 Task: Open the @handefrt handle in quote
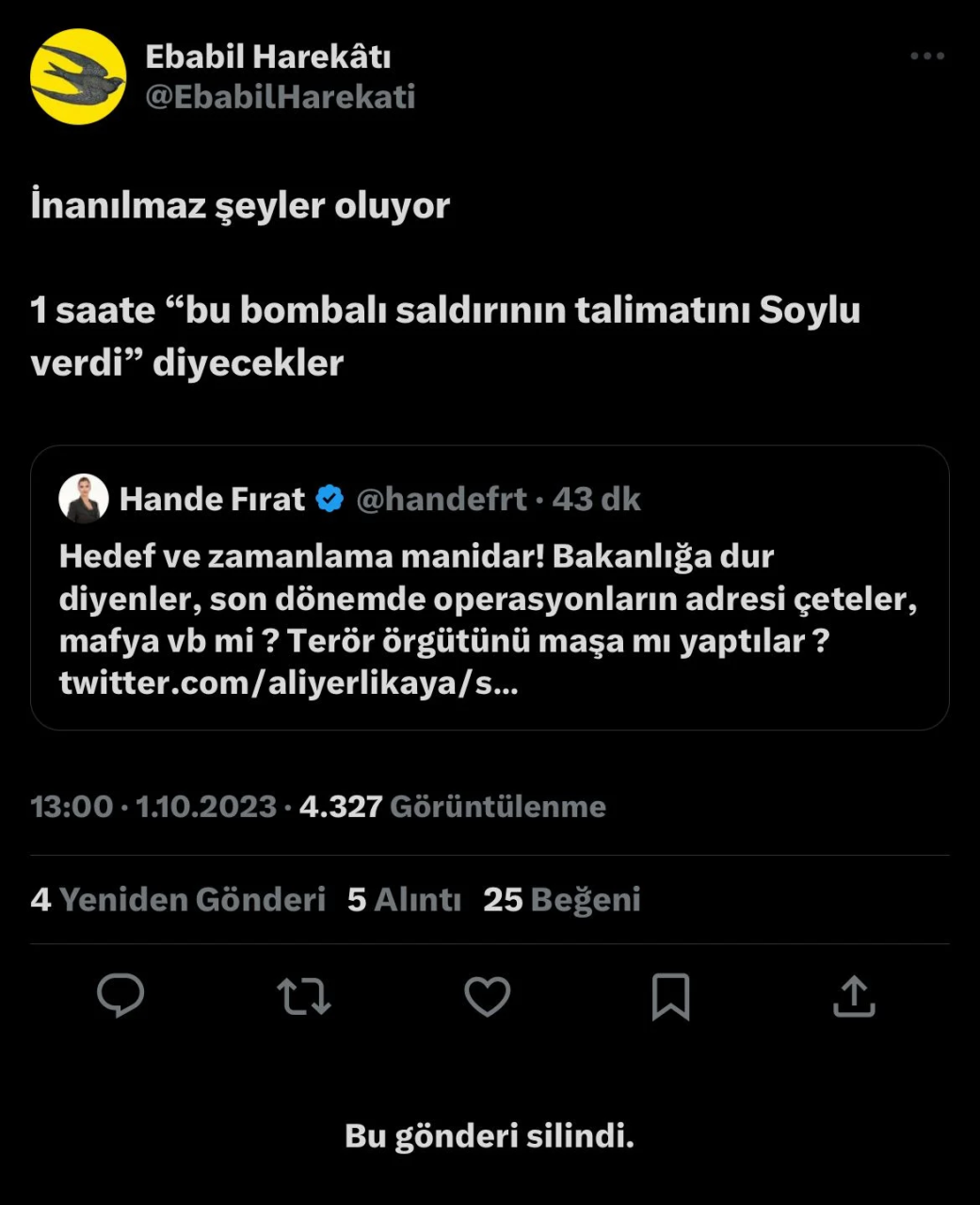(441, 499)
